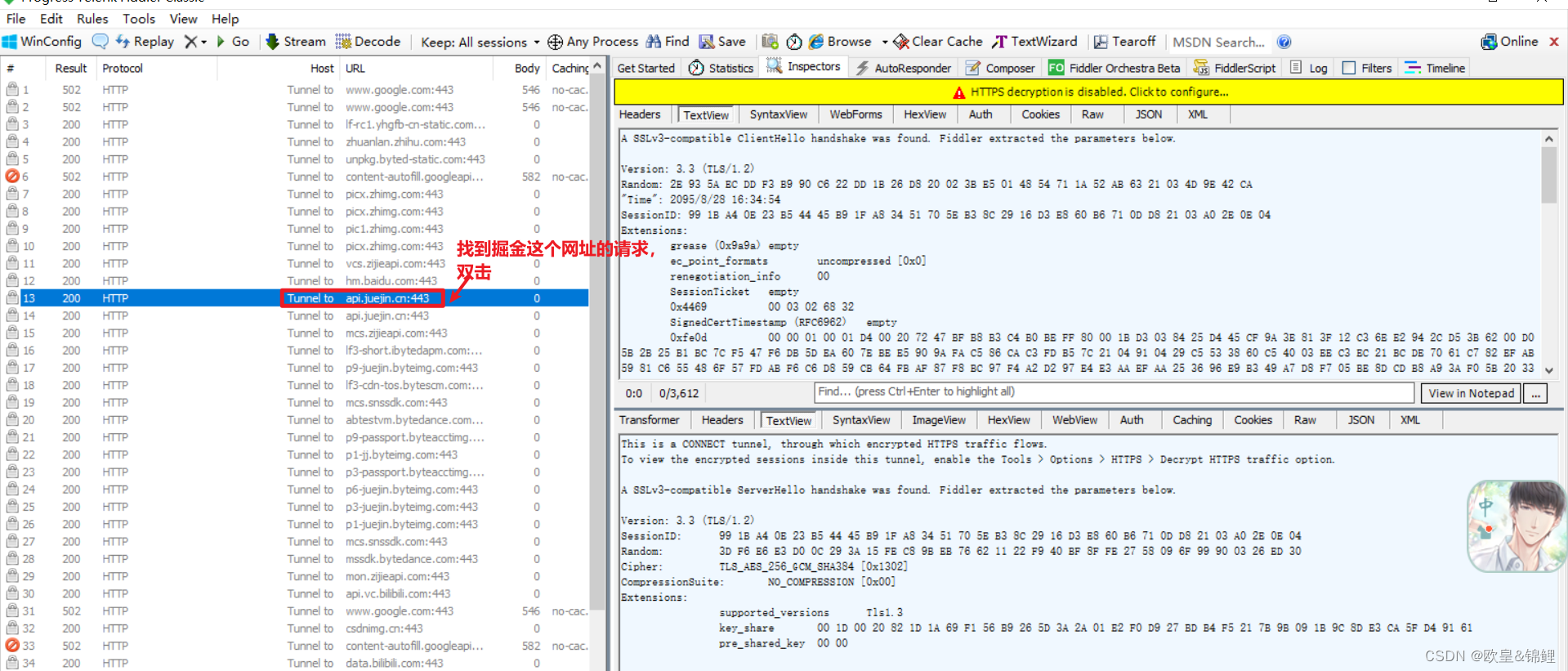Screen dimensions: 1568x671
Task: Switch request inspector to Headers
Action: click(640, 114)
